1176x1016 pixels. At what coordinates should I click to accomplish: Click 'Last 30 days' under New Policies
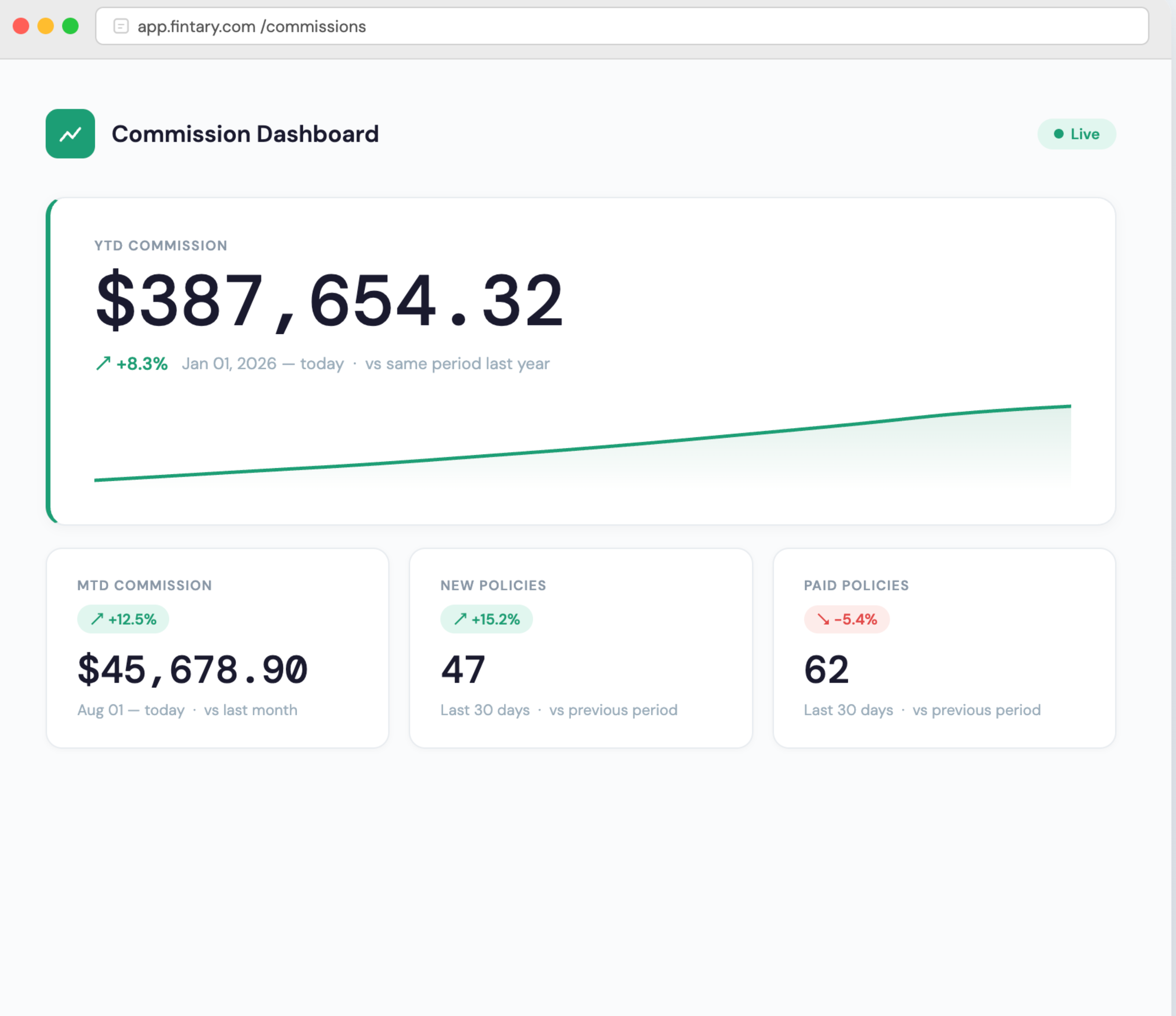pos(485,710)
